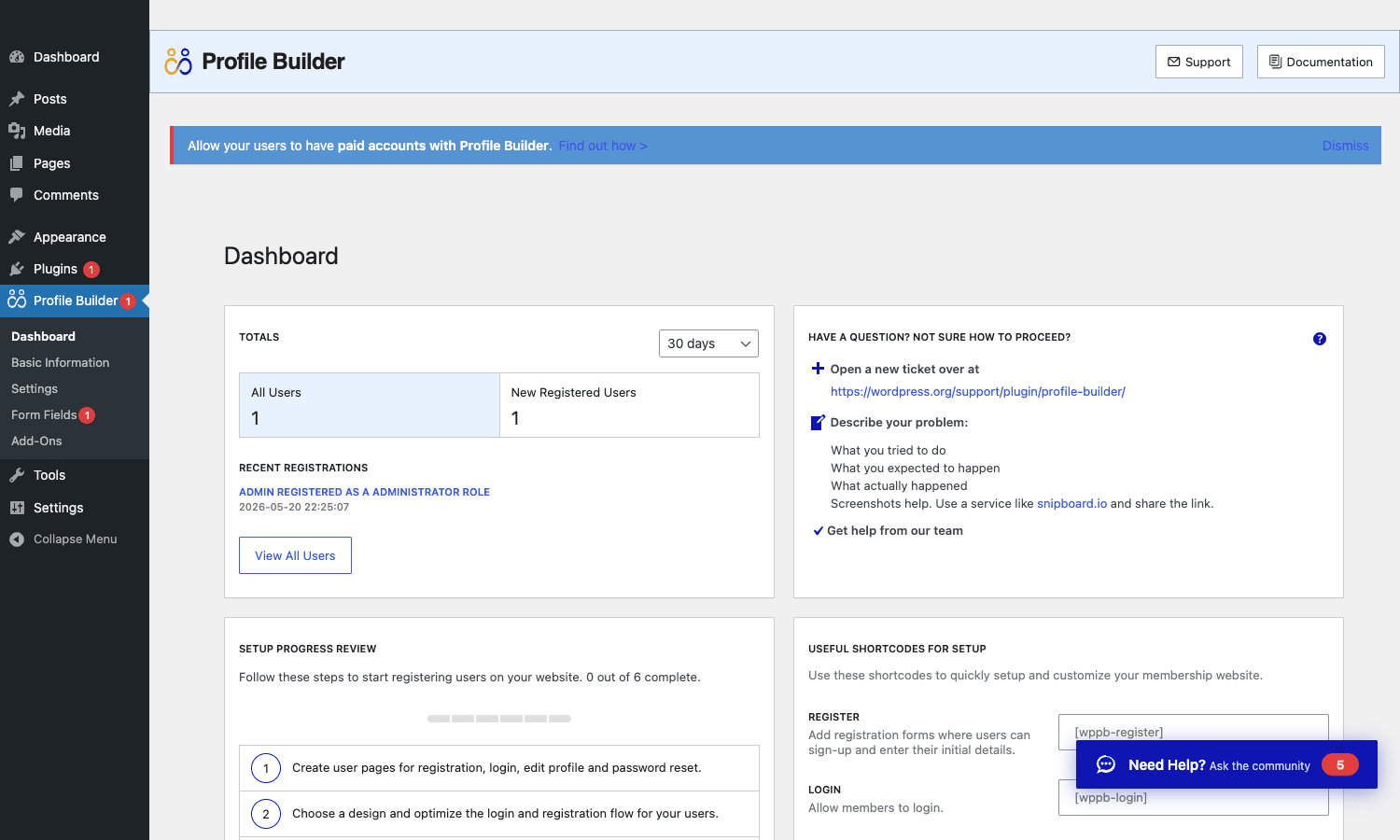Click the registration date 2026-05-20 22:25:07
This screenshot has height=840, width=1400.
294,508
